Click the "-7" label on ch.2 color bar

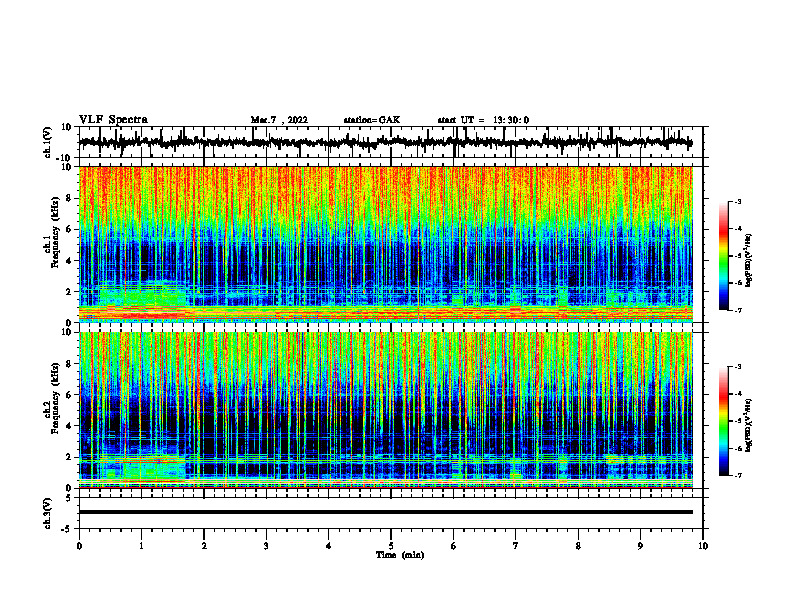click(x=737, y=476)
